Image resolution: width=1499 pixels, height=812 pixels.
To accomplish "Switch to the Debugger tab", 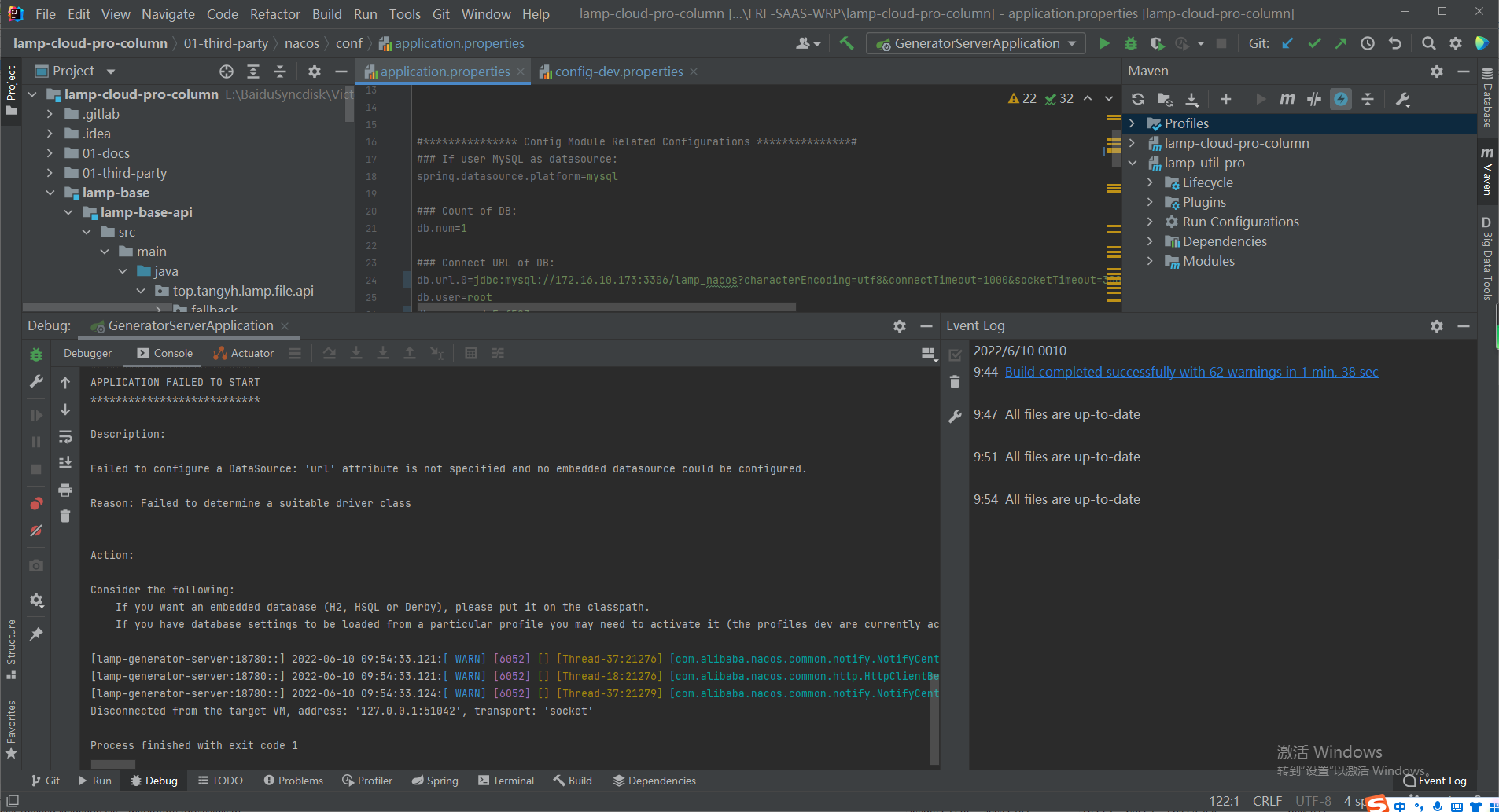I will pos(87,353).
